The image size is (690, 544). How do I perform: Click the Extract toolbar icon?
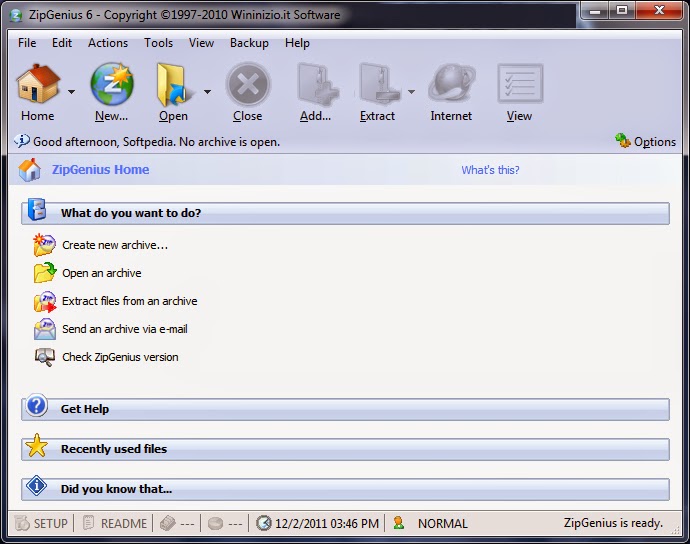tap(379, 84)
